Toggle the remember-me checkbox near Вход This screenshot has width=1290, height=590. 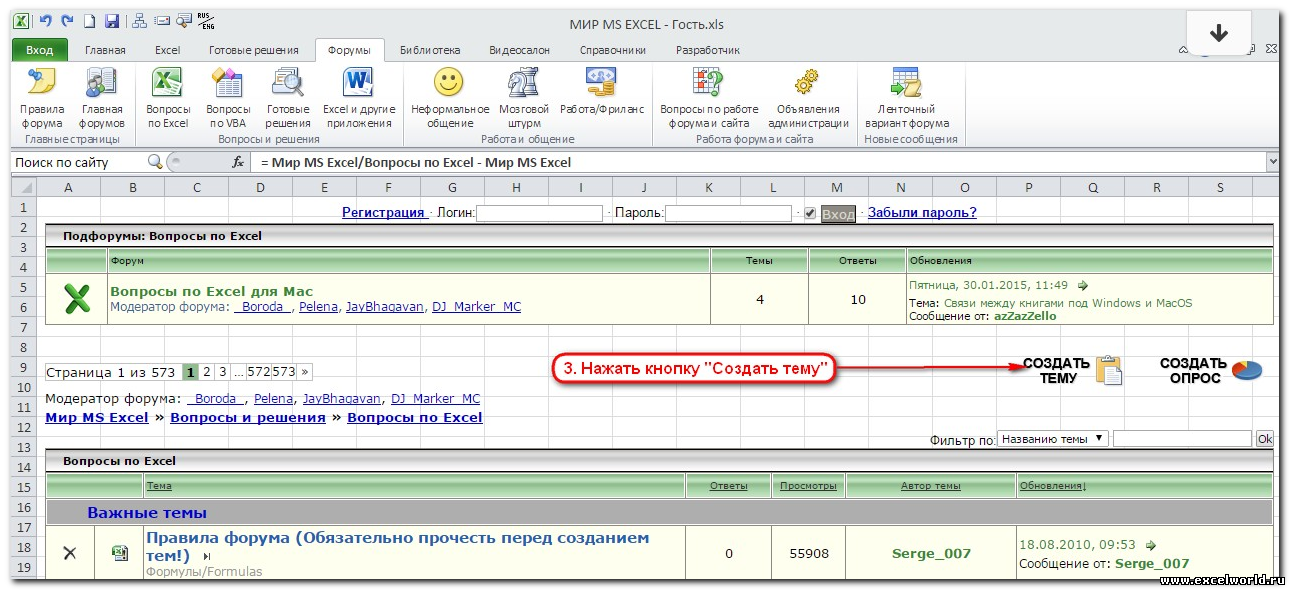810,213
